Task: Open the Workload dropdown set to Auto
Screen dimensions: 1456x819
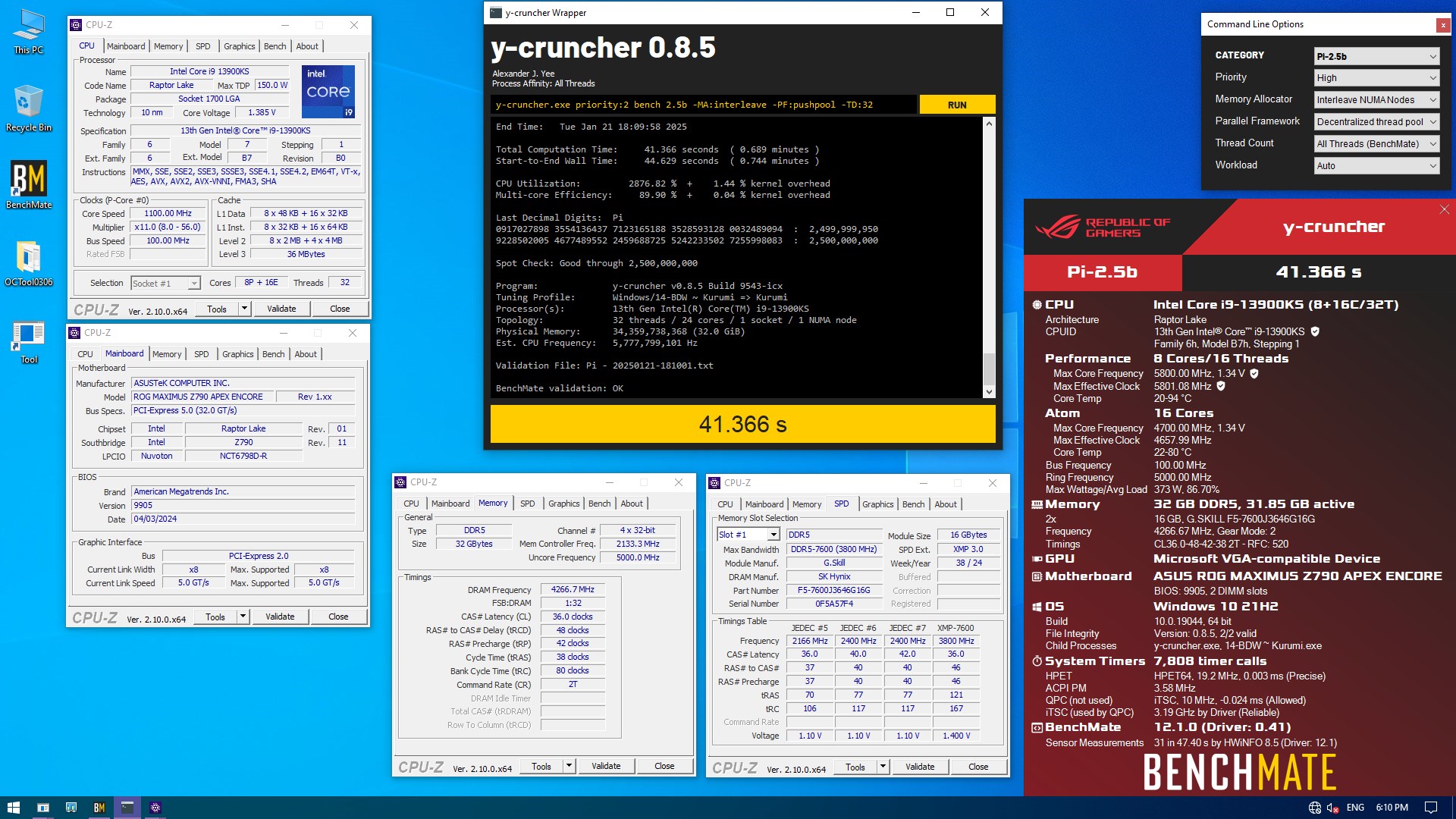Action: click(x=1376, y=166)
